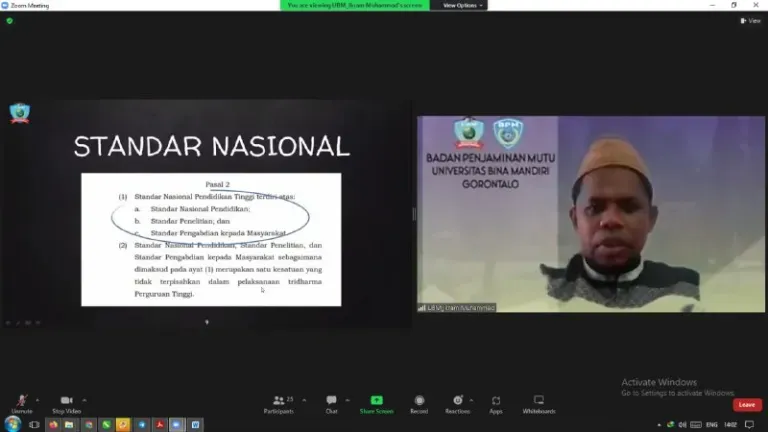Expand audio options arrow beside Unmute
Image resolution: width=768 pixels, height=432 pixels.
click(x=40, y=399)
